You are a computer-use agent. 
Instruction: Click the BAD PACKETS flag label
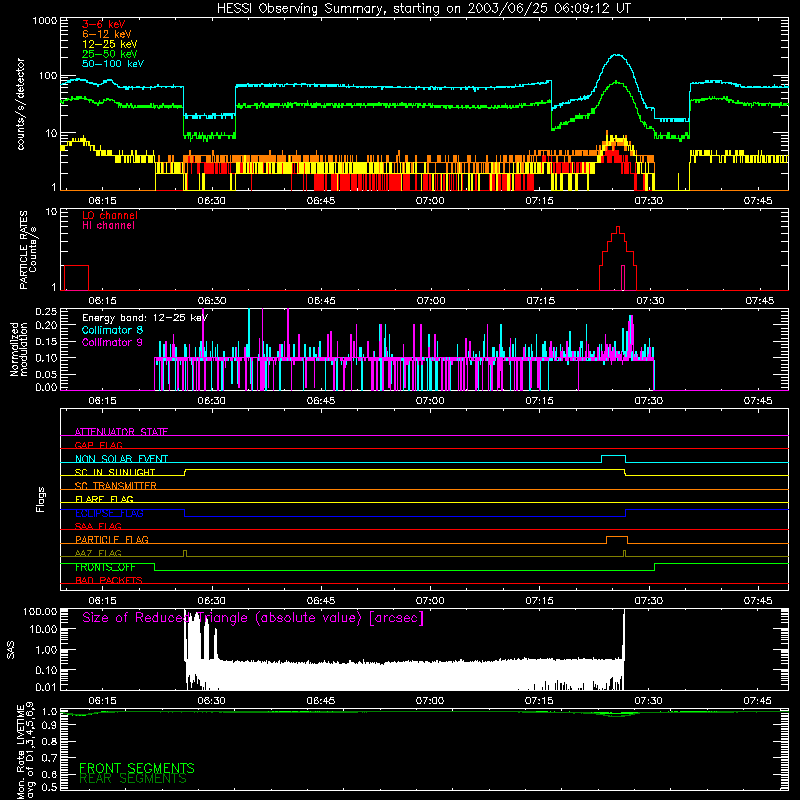pos(109,580)
